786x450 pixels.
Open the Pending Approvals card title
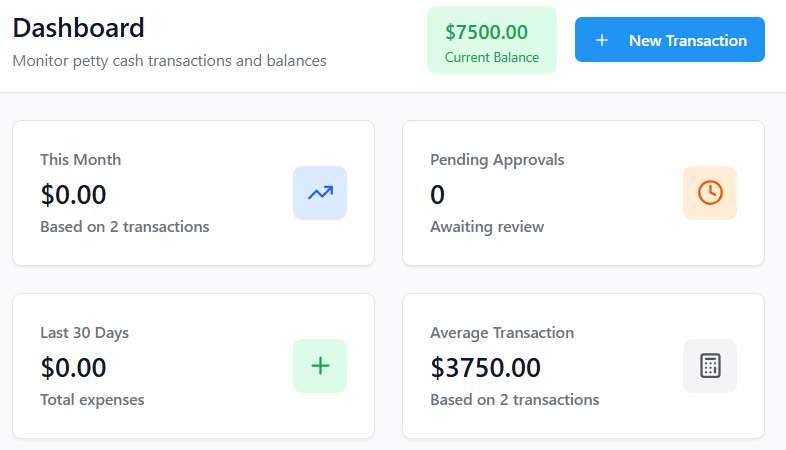tap(497, 159)
